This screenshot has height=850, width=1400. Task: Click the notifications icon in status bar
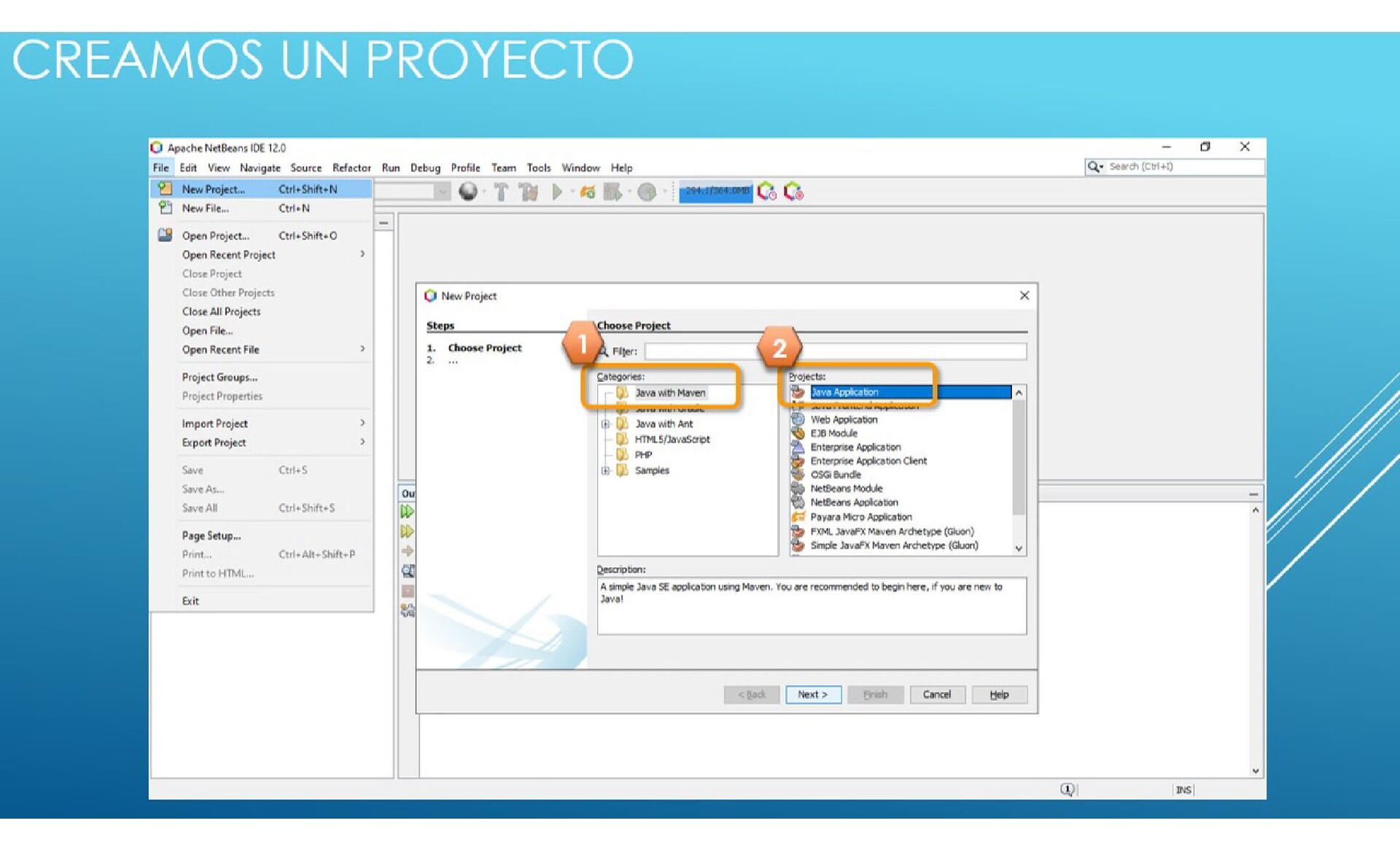[1067, 789]
